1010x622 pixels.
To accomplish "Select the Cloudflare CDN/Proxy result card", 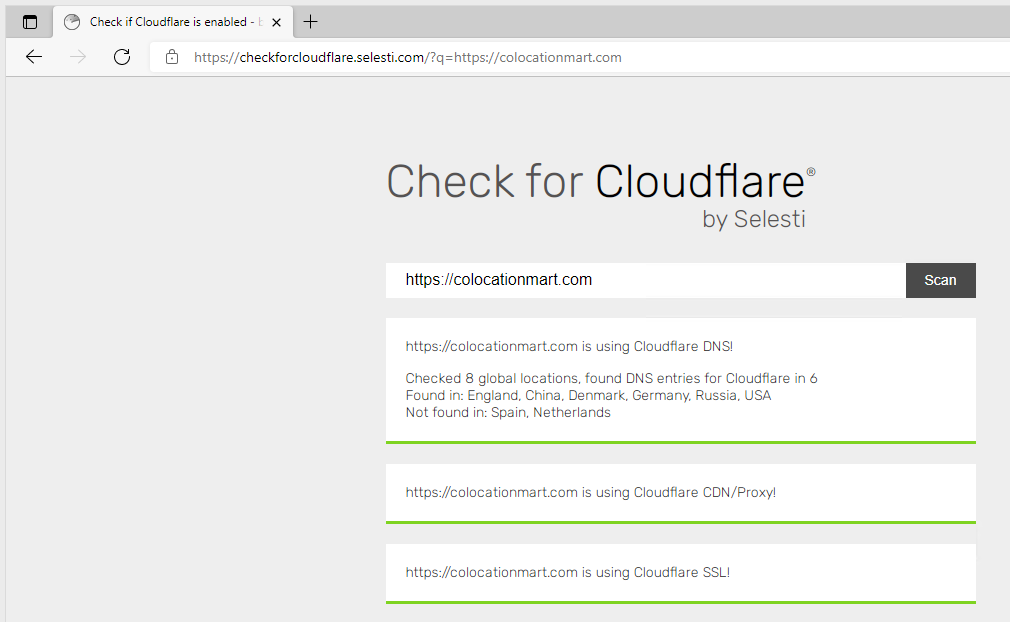I will [x=680, y=492].
